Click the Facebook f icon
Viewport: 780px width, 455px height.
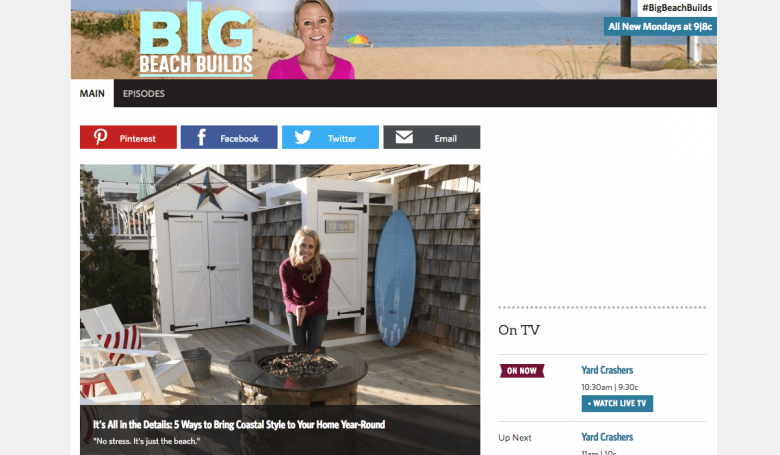pyautogui.click(x=201, y=137)
